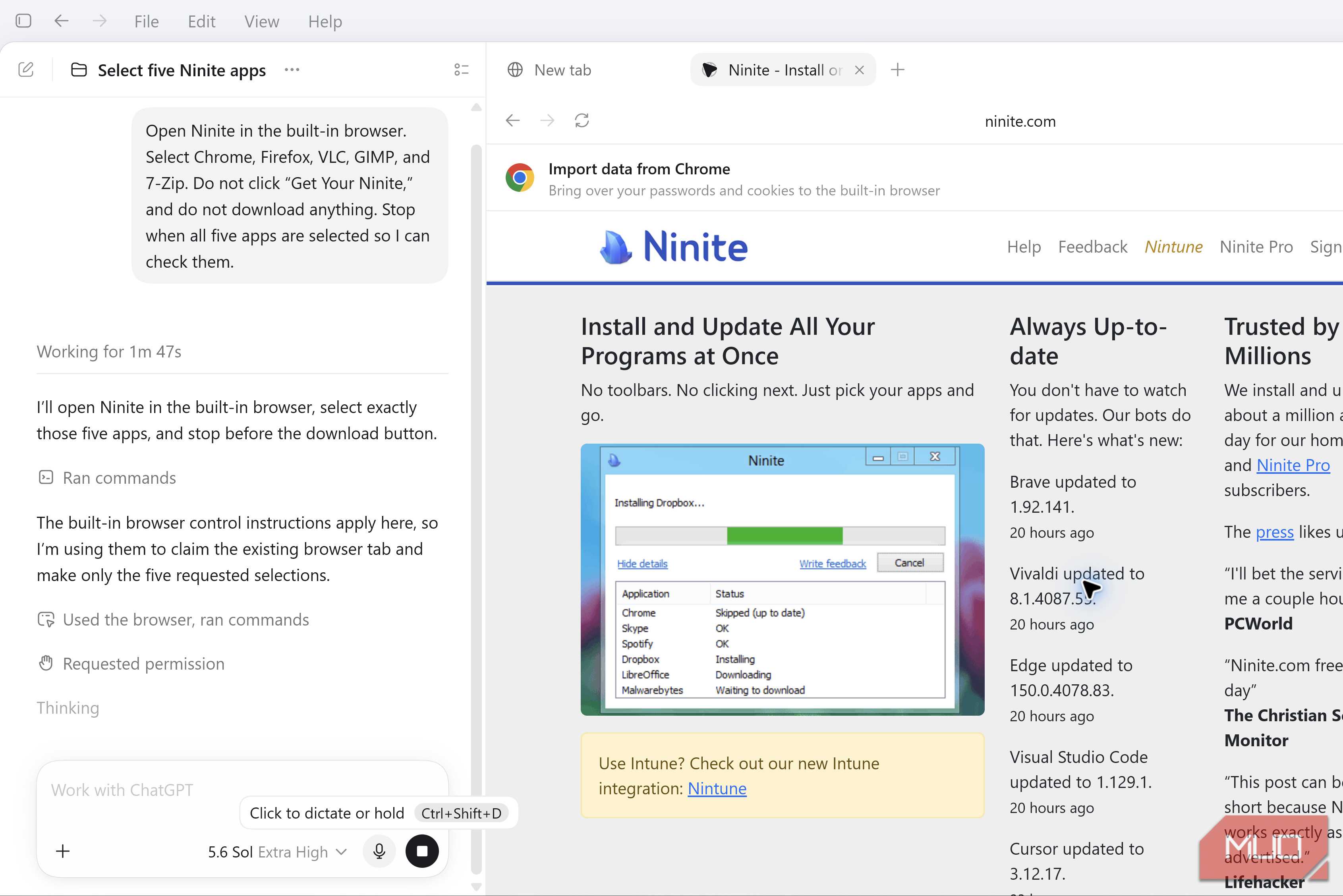Stop the running response
This screenshot has height=896, width=1343.
tap(422, 852)
